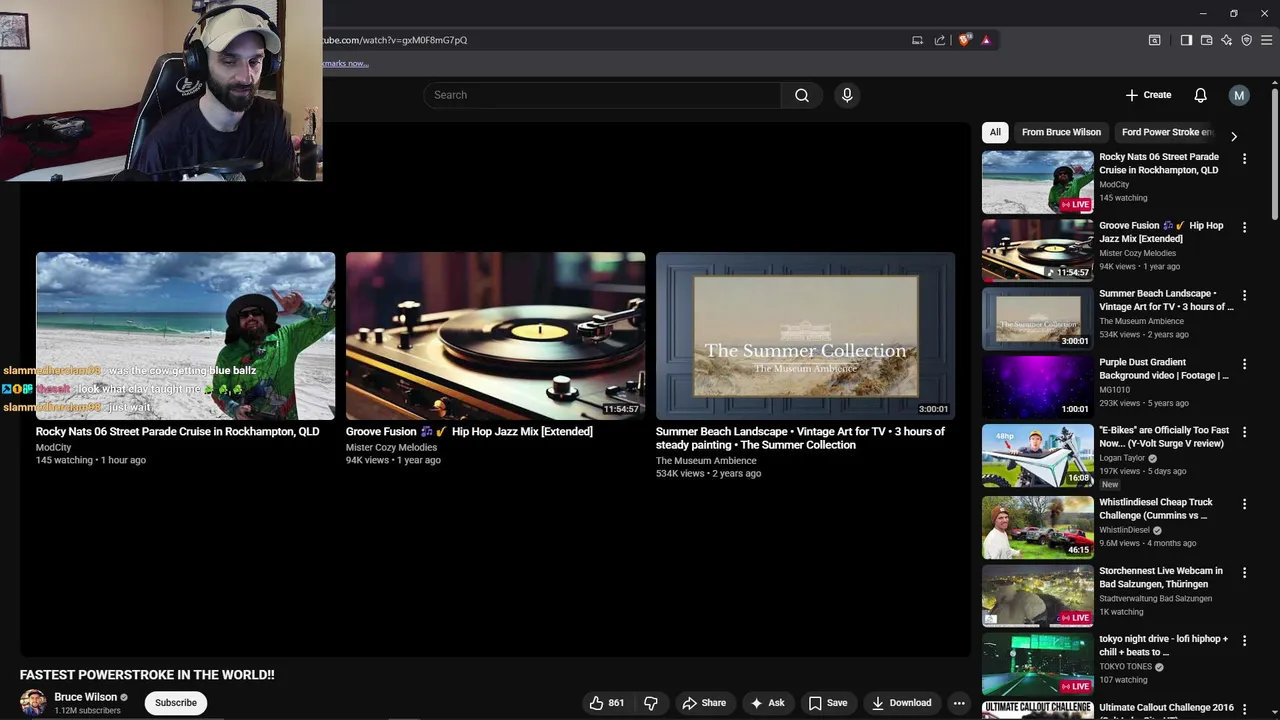Click the Create button

(x=1148, y=95)
